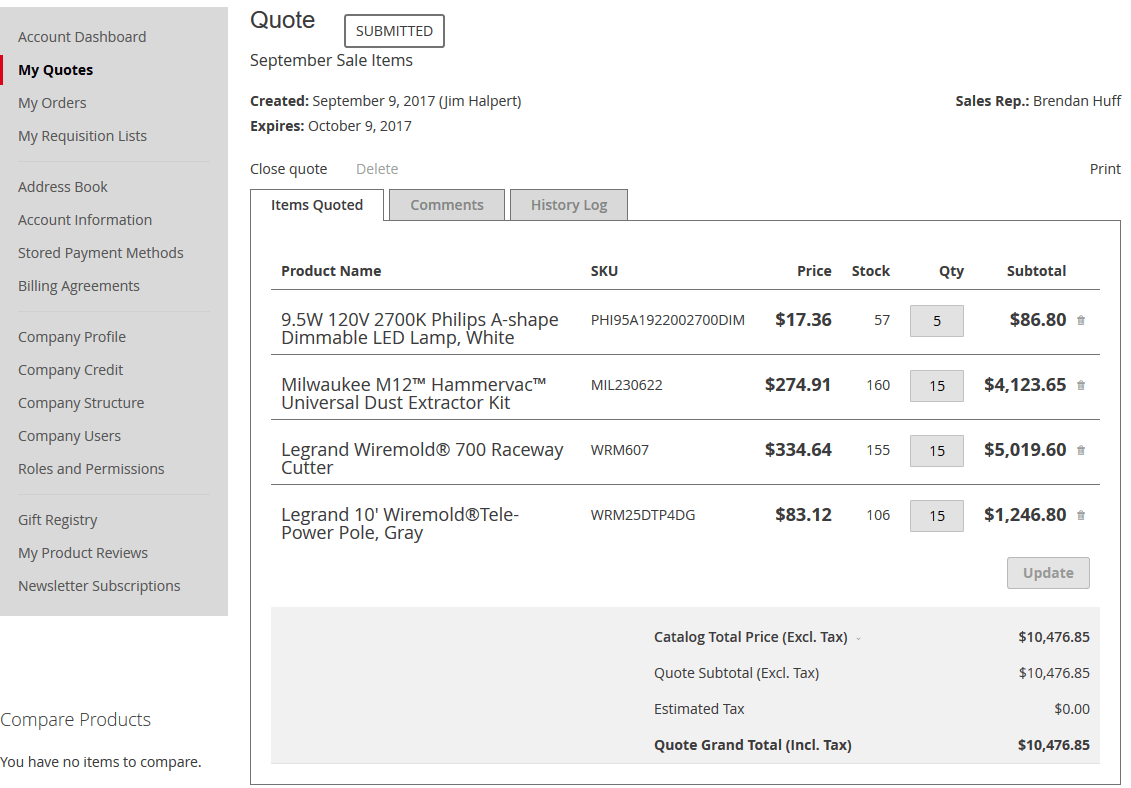Click the Quote Grand Total amount $10,476.85
1131x788 pixels.
point(1054,745)
